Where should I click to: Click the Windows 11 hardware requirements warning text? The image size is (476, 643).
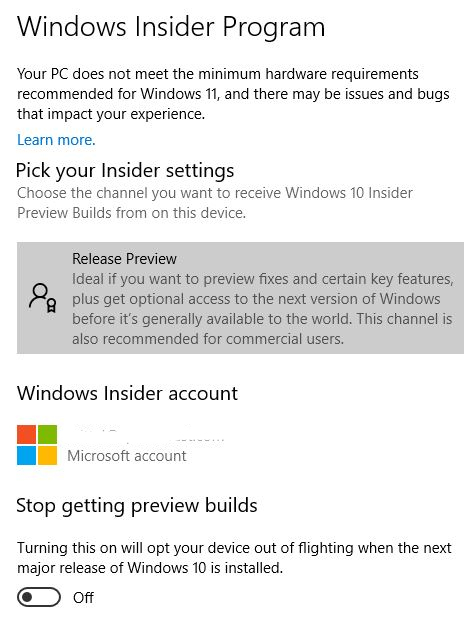click(x=233, y=94)
